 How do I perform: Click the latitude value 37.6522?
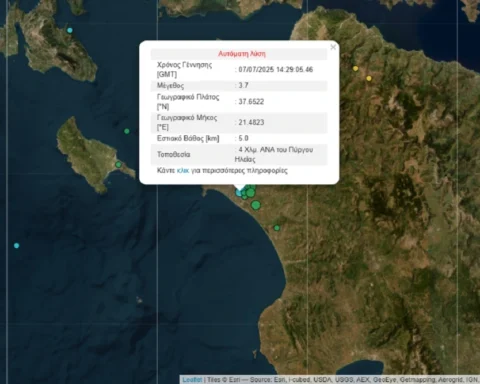pyautogui.click(x=251, y=101)
